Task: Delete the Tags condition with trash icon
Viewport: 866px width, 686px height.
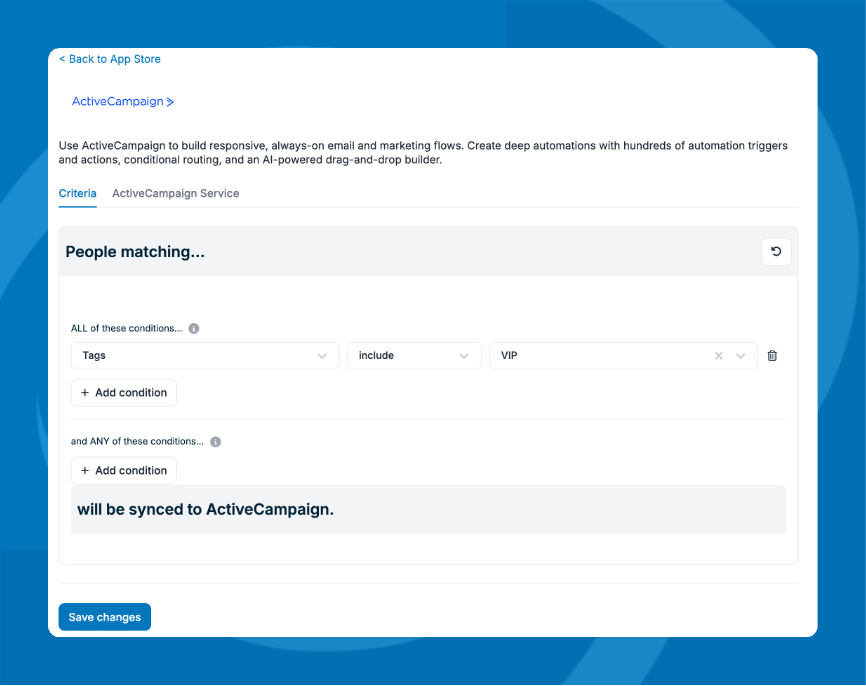Action: click(x=772, y=356)
